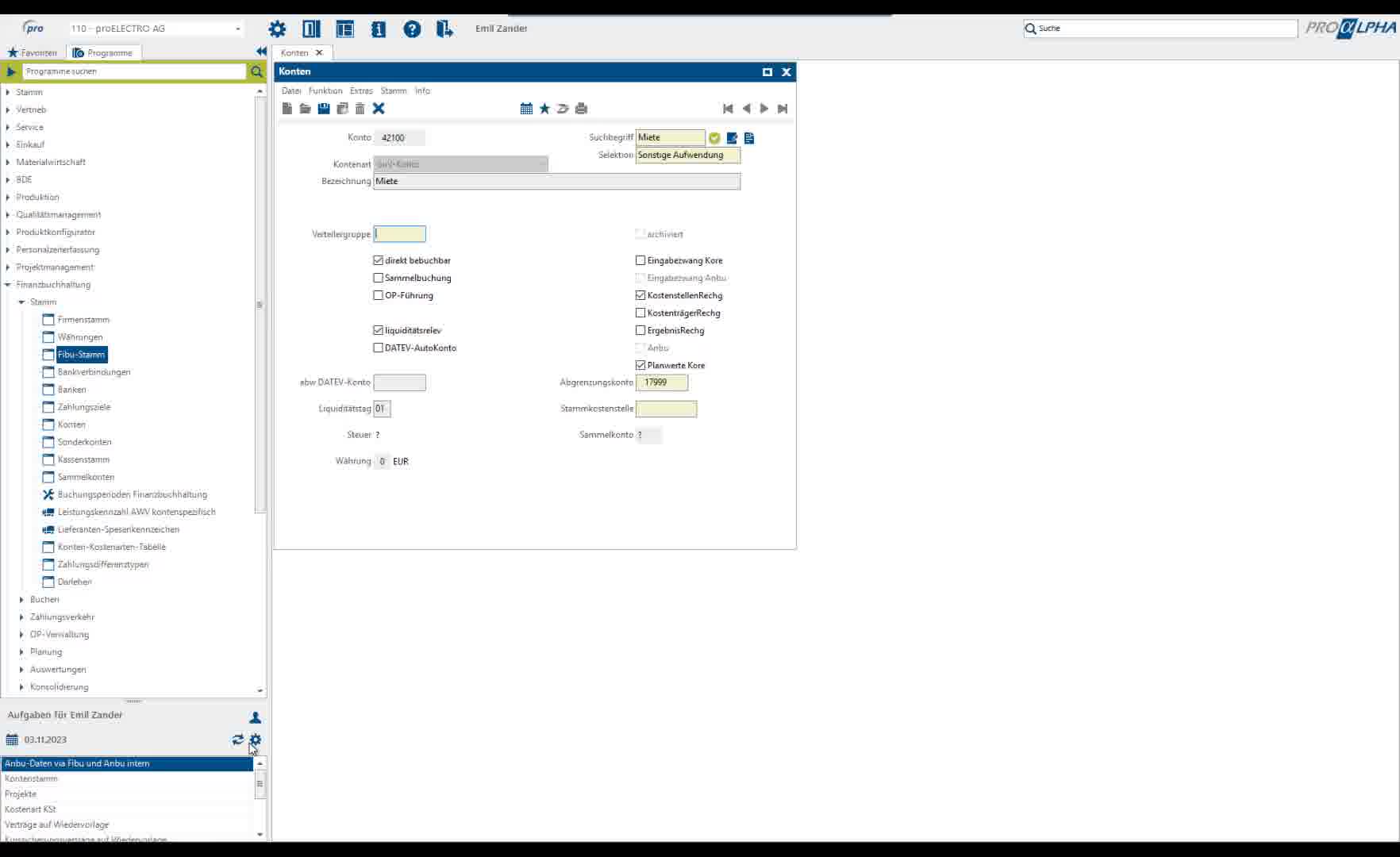Click the document icon beside Suchbegriff
Viewport: 1400px width, 857px height.
[749, 138]
